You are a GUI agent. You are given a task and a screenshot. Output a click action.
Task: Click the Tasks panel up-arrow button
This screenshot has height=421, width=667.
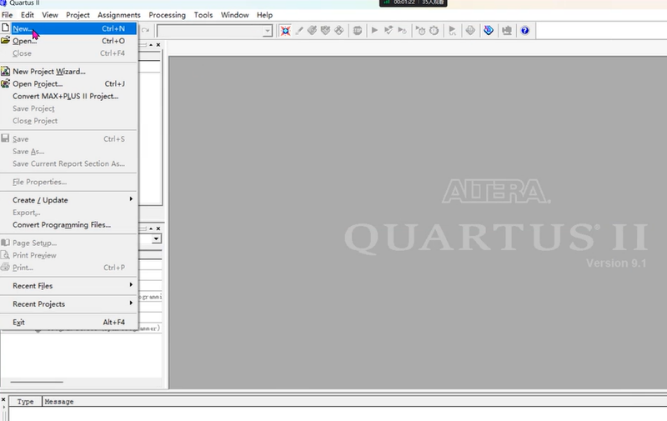[x=151, y=228]
